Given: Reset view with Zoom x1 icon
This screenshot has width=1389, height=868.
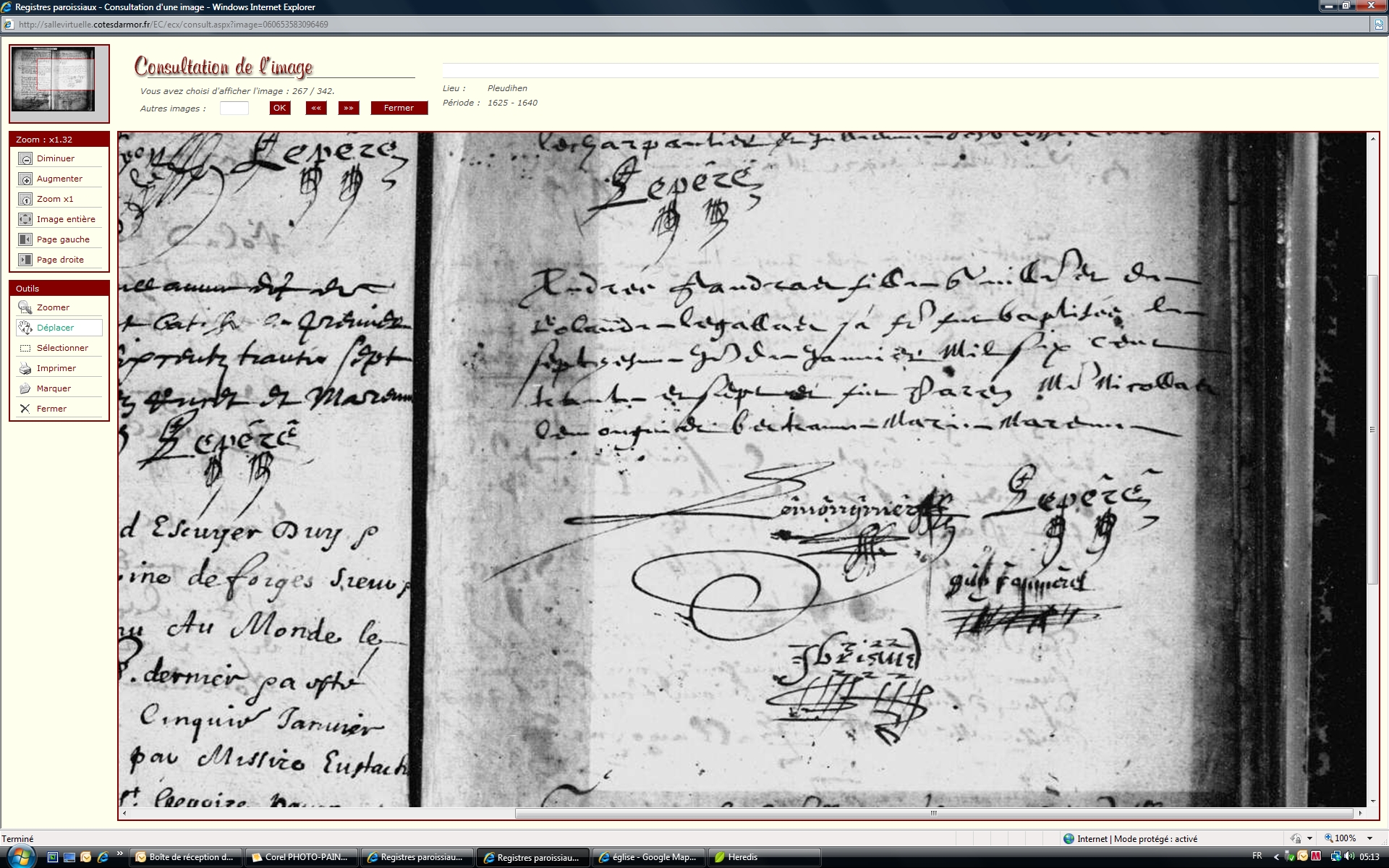Looking at the screenshot, I should (25, 199).
